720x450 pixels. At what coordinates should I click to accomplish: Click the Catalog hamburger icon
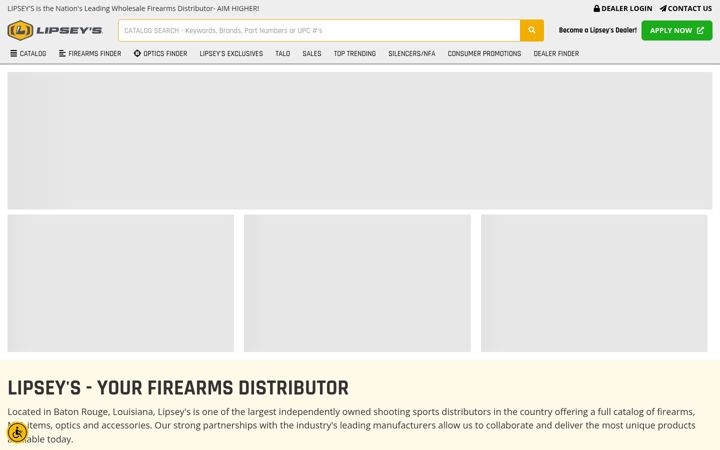(x=14, y=53)
